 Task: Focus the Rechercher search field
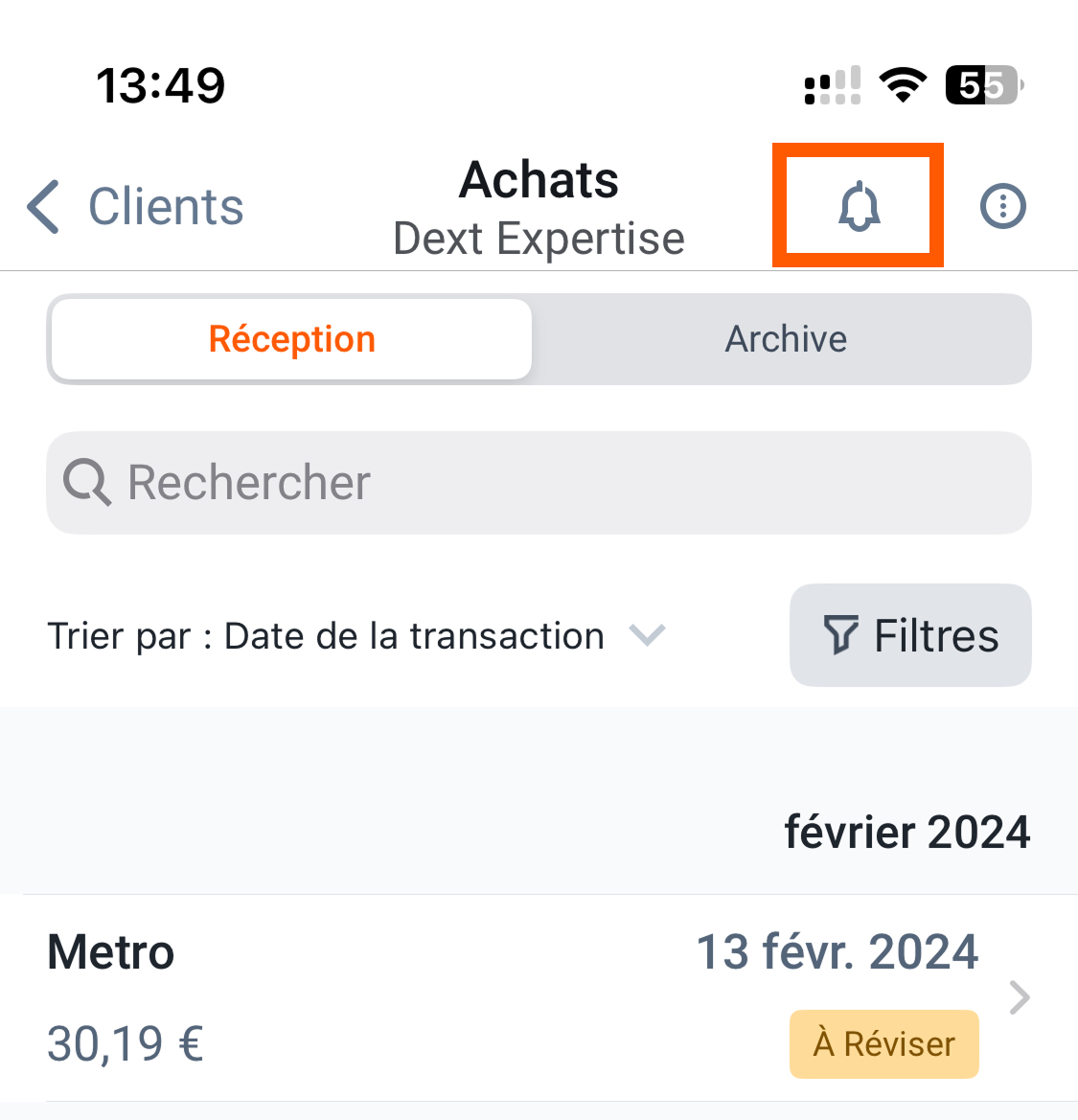(x=539, y=482)
